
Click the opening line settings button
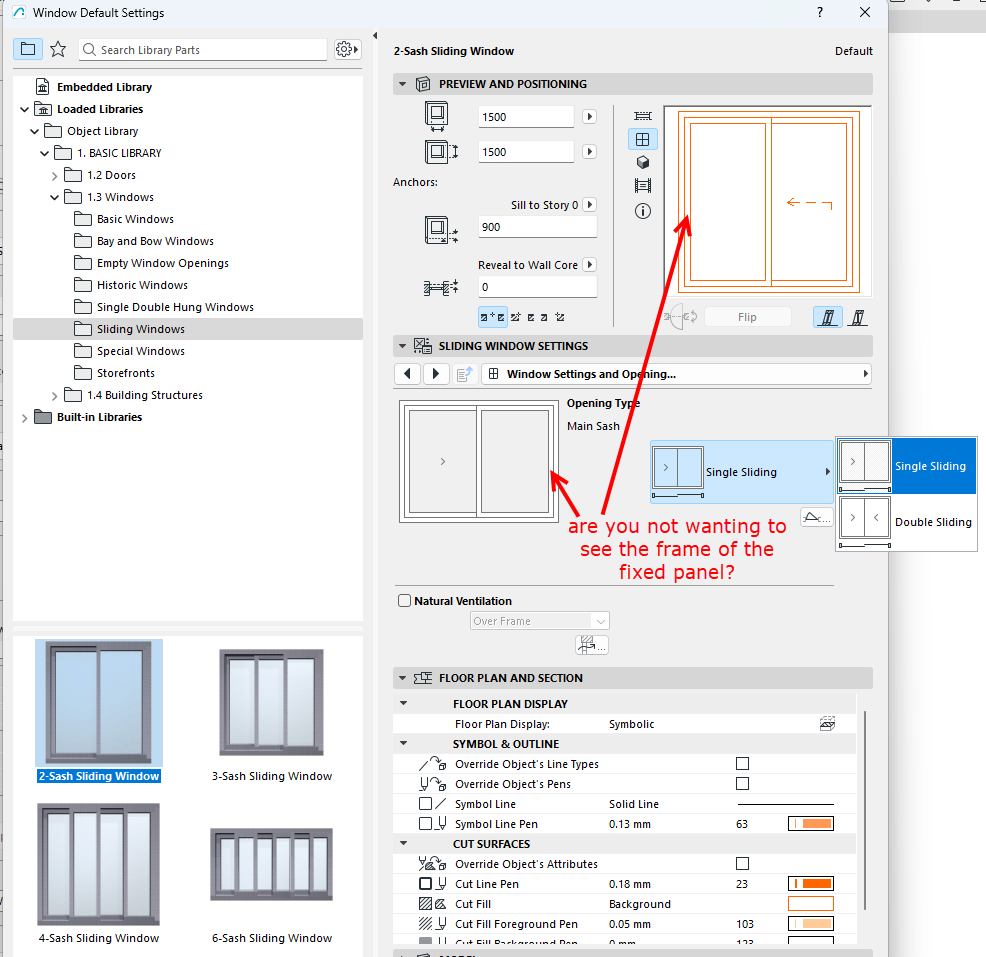pyautogui.click(x=817, y=518)
